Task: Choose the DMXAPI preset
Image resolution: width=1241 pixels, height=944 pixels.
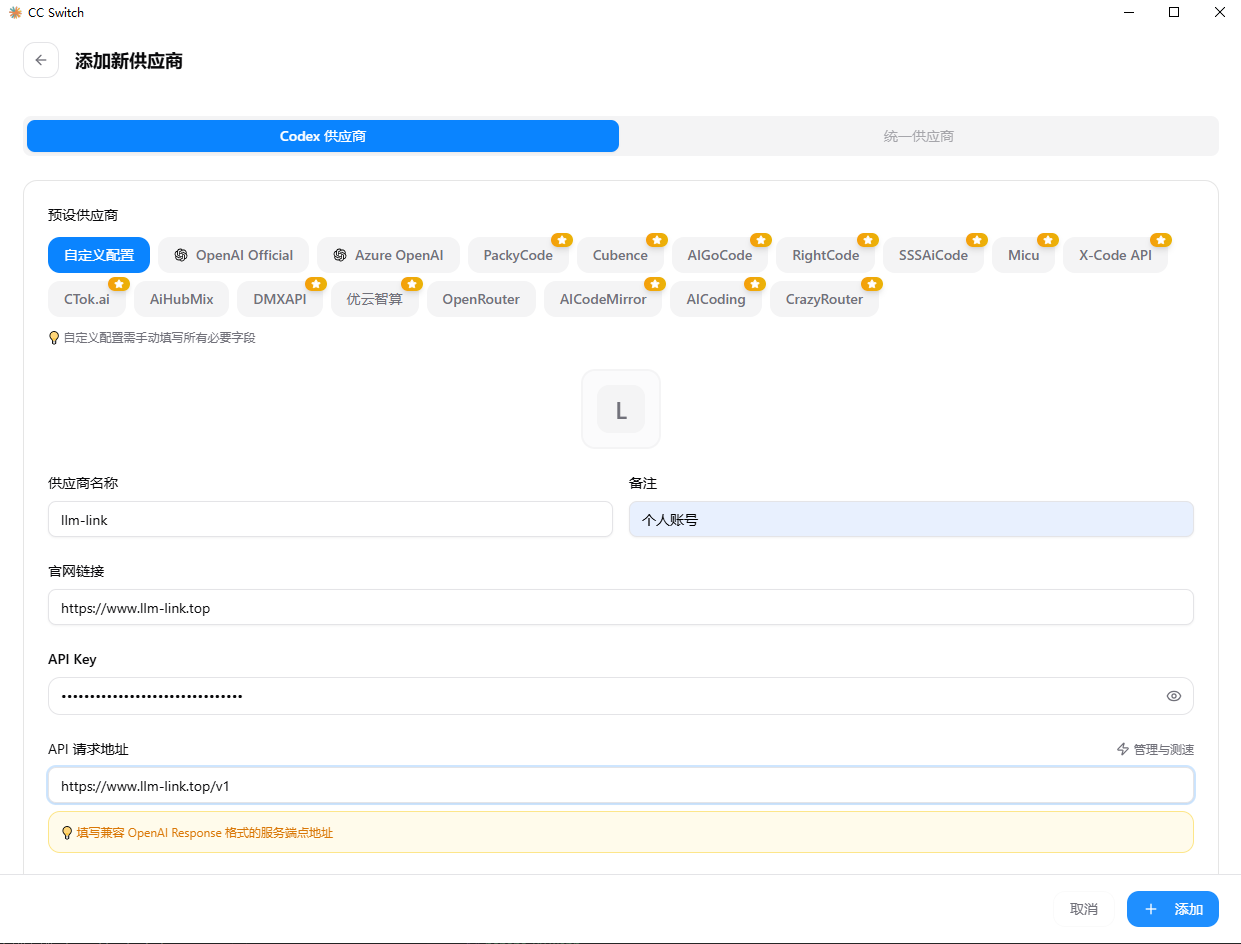Action: coord(280,299)
